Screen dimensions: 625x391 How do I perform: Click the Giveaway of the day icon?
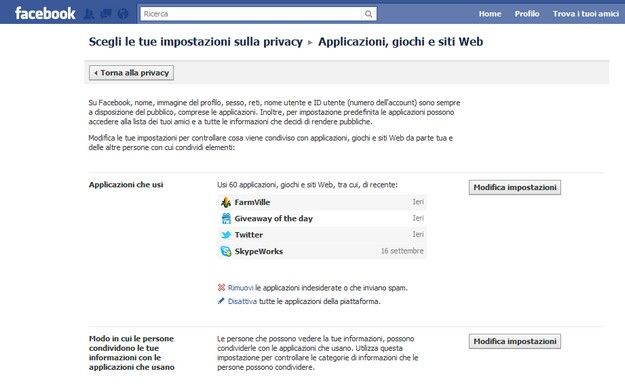[226, 218]
